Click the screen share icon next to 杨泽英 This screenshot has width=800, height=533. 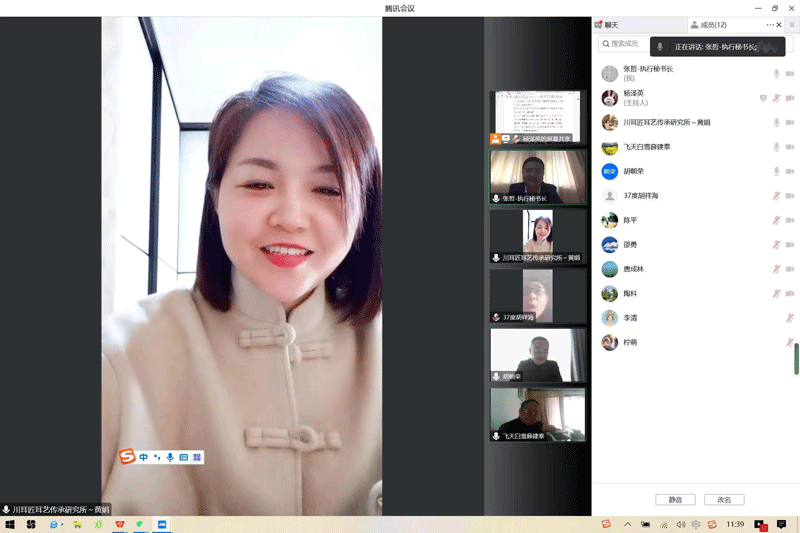point(763,98)
